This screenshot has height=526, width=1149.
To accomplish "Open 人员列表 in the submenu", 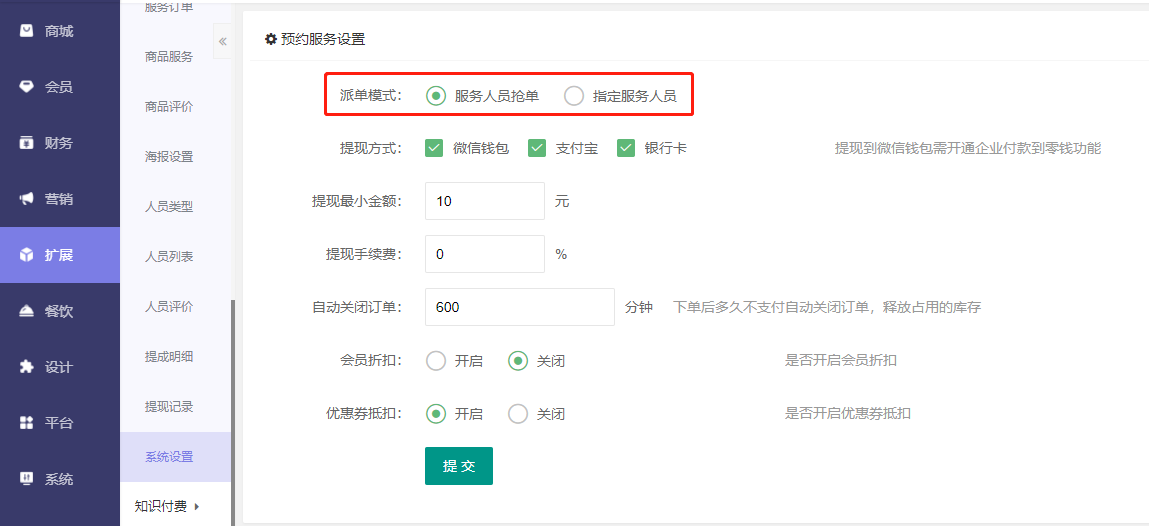I will (169, 257).
